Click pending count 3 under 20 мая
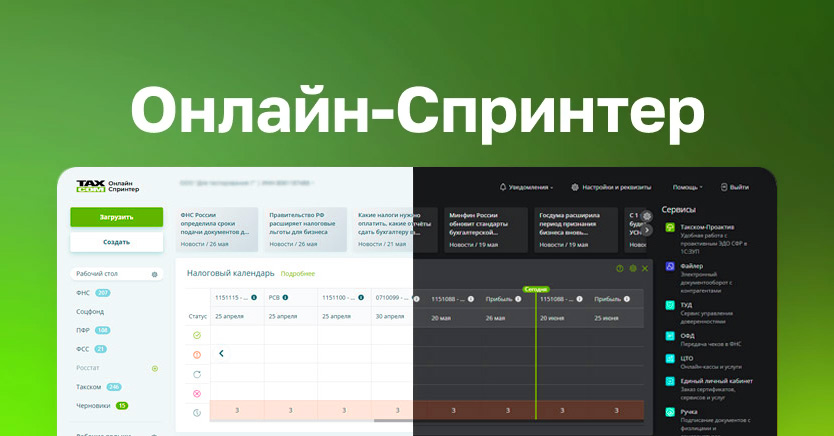The width and height of the screenshot is (834, 436). point(453,410)
